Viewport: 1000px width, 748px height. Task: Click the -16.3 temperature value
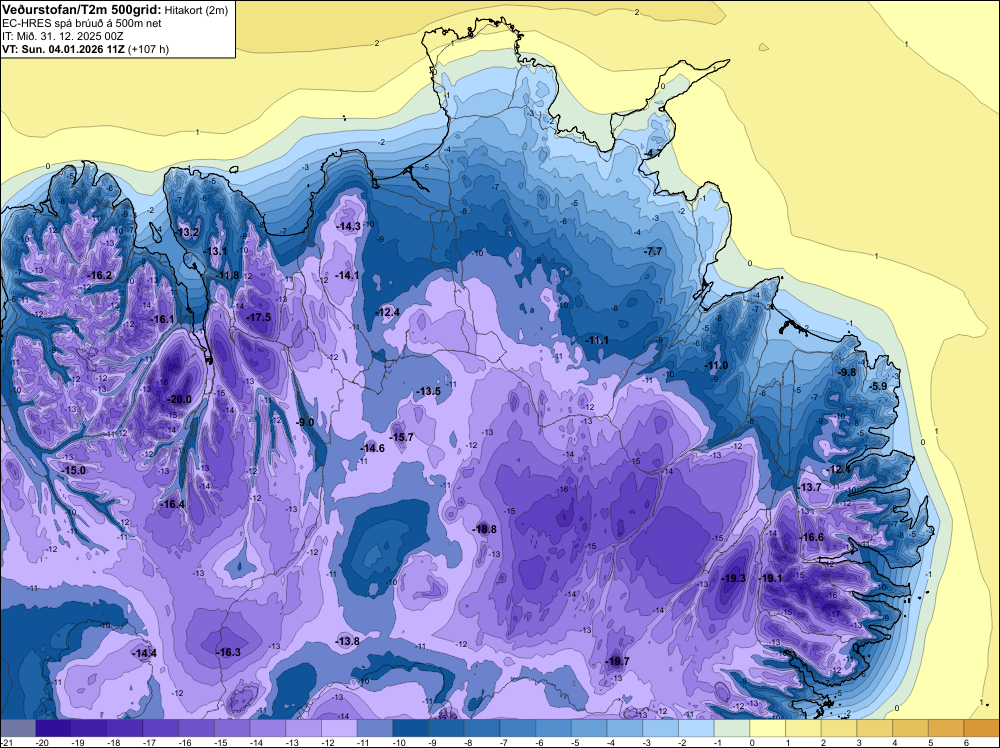228,652
